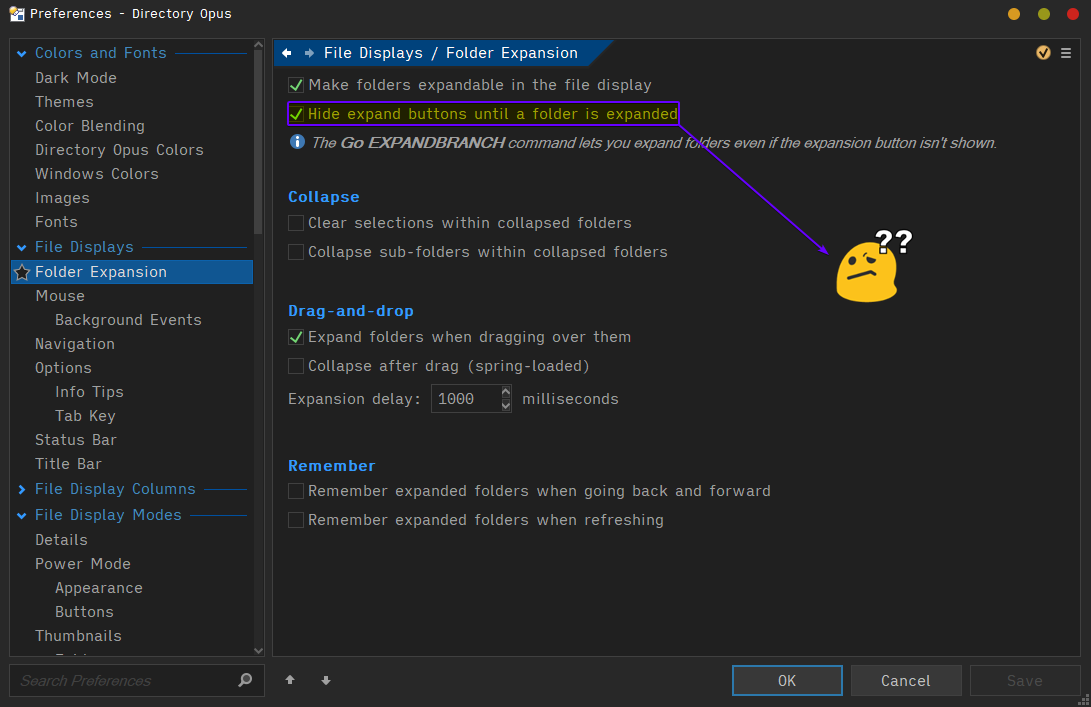Image resolution: width=1091 pixels, height=707 pixels.
Task: Open Status Bar preferences
Action: [76, 440]
